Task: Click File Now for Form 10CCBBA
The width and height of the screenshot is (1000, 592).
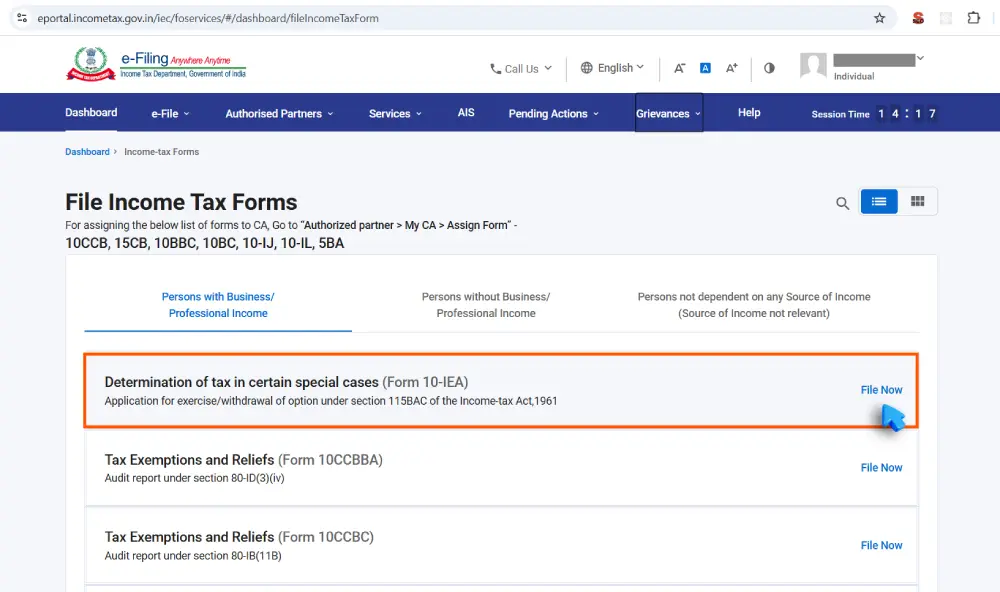Action: click(x=881, y=468)
